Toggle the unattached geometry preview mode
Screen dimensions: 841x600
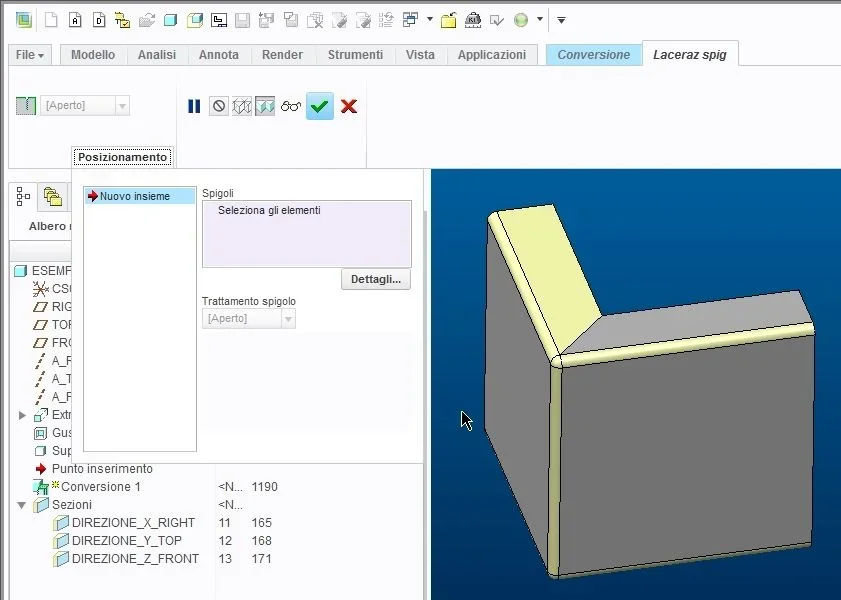(242, 106)
